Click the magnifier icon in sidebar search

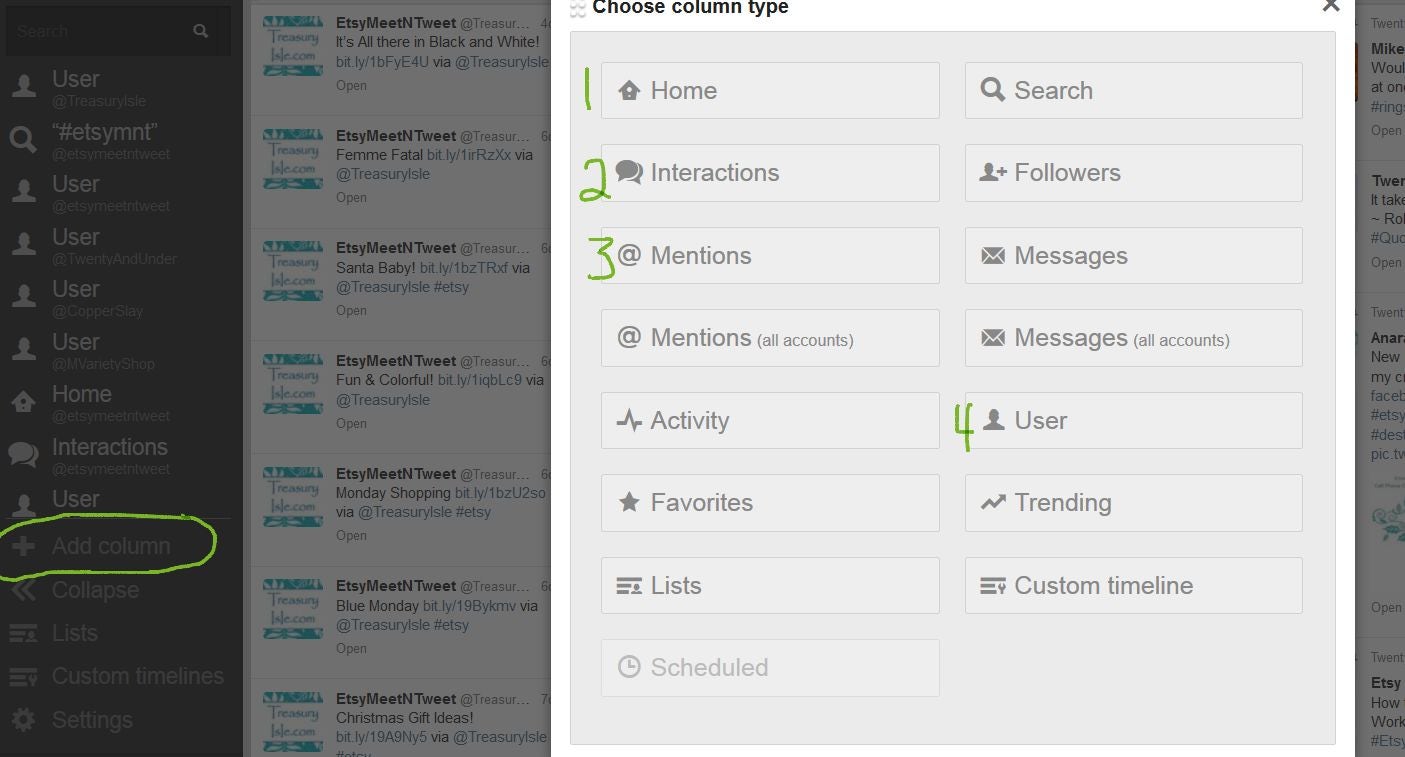tap(201, 31)
